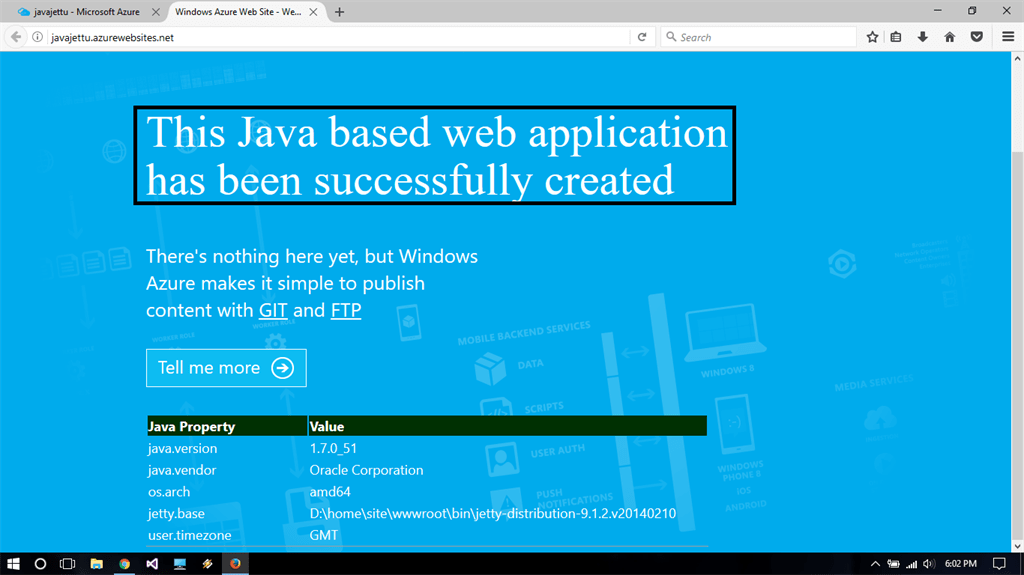Reload the page with refresh icon
Screen dimensions: 1024x575
click(642, 37)
